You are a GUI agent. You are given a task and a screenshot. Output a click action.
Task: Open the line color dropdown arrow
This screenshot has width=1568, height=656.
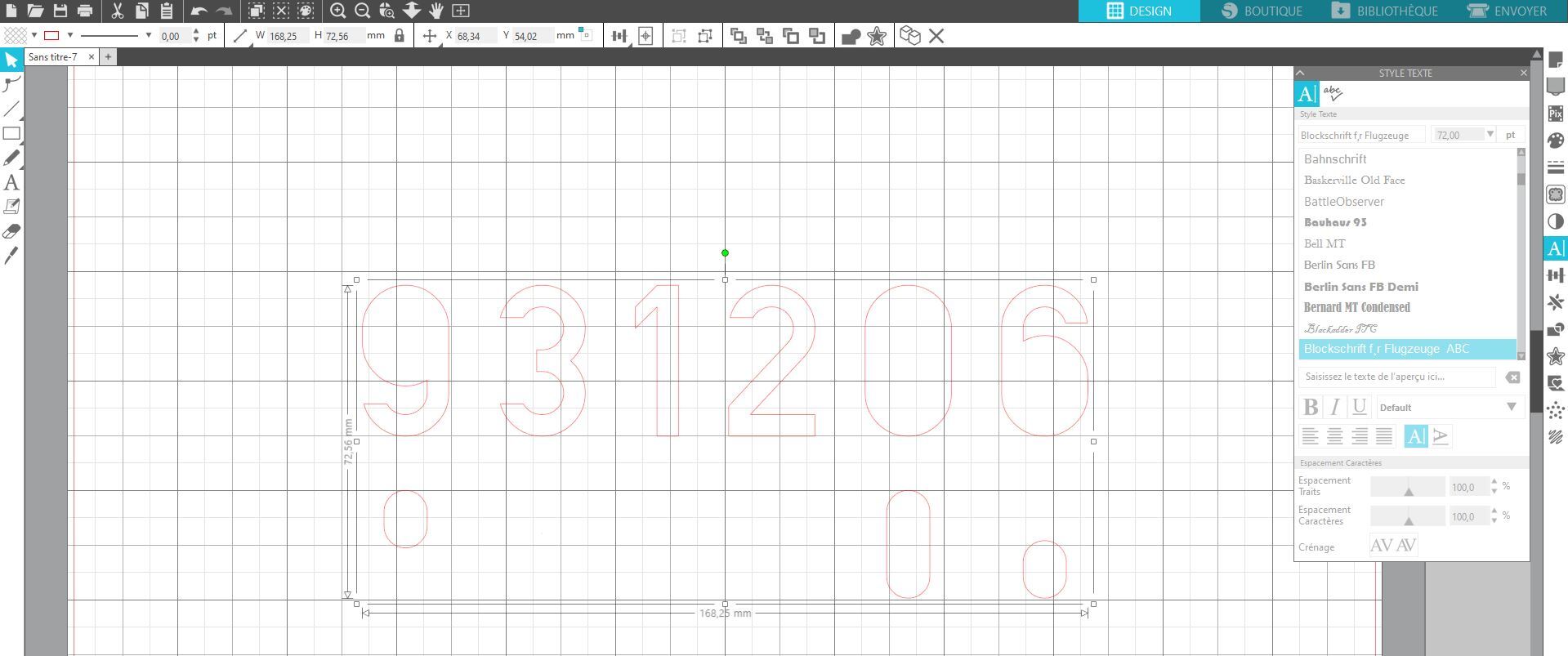coord(70,36)
